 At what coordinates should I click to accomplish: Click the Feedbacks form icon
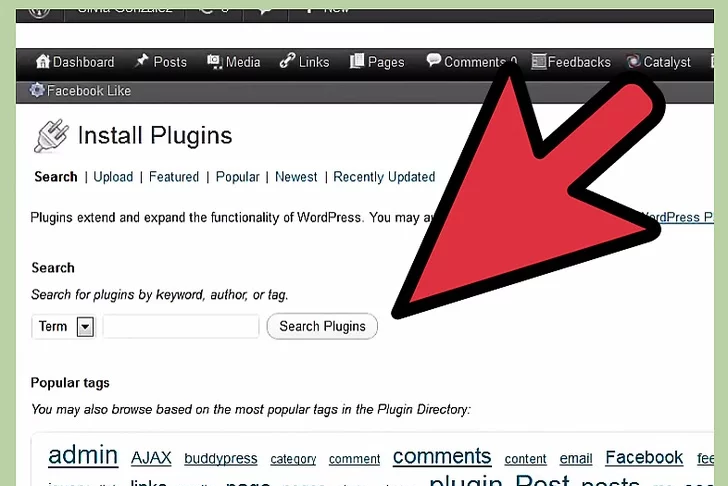[539, 61]
